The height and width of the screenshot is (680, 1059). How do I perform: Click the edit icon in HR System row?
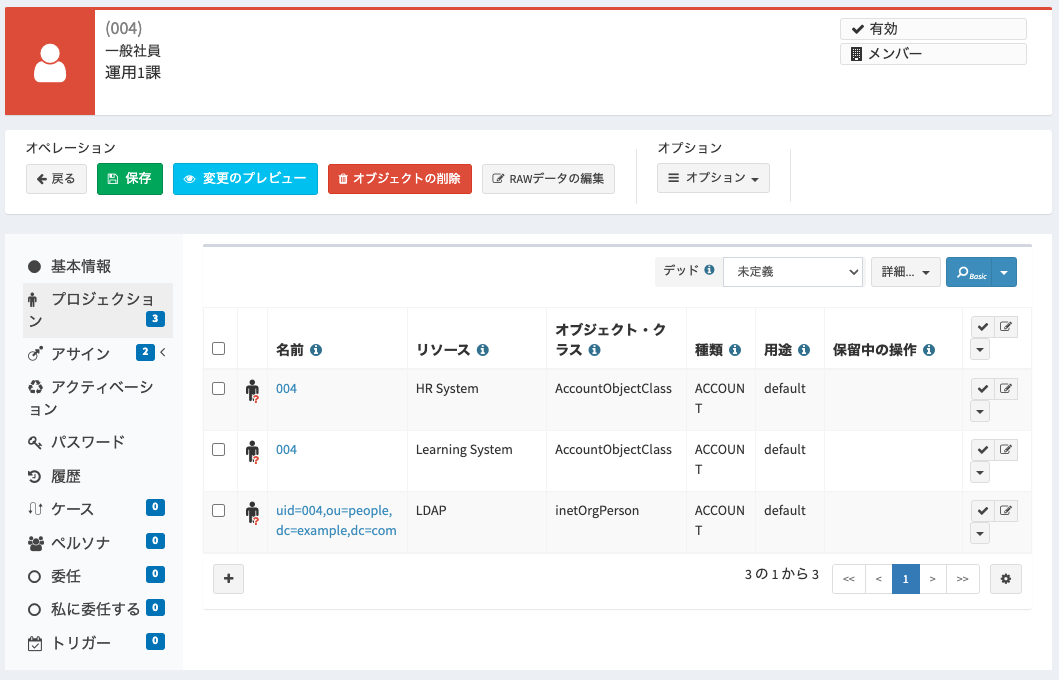click(1006, 388)
